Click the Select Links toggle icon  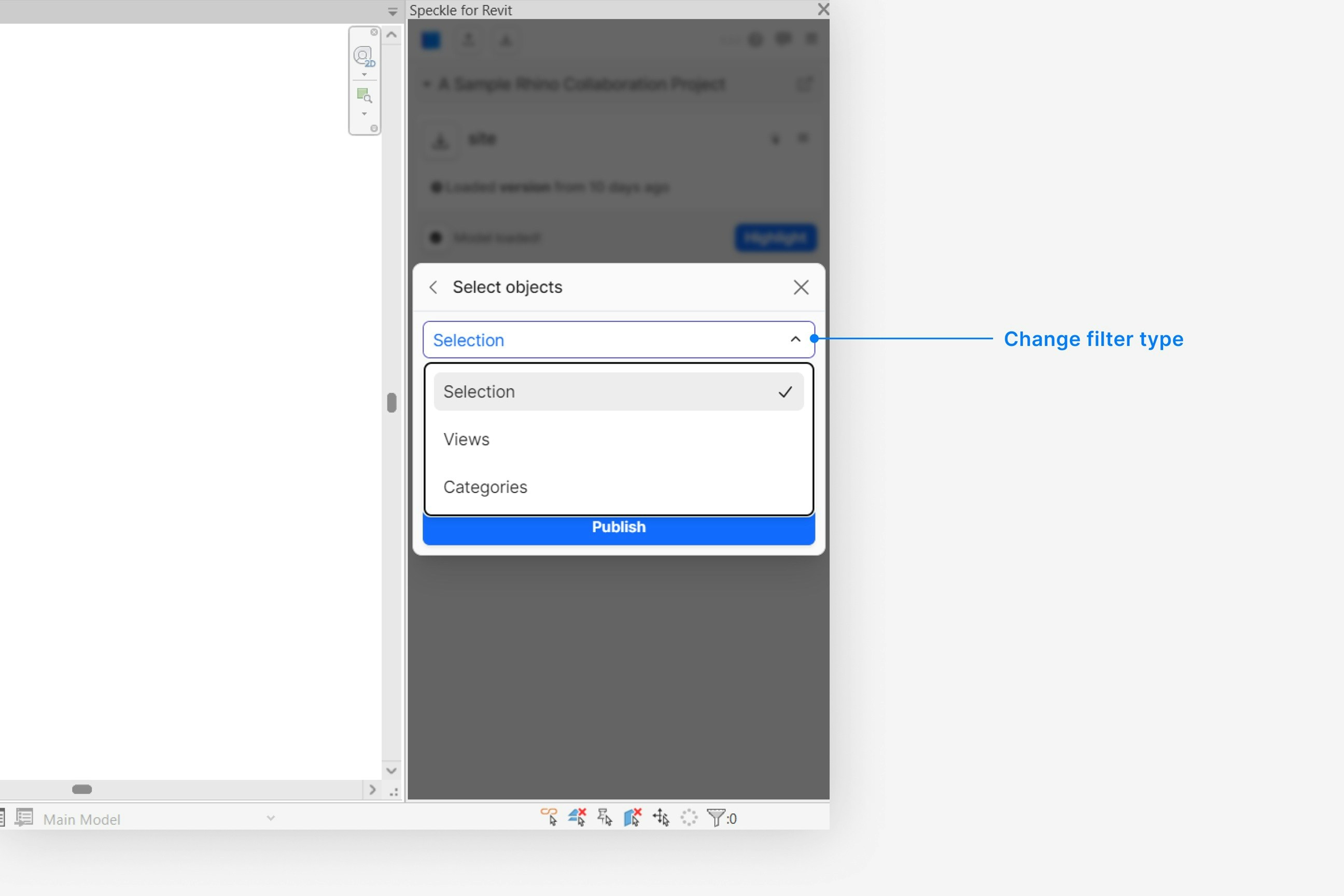(x=549, y=817)
